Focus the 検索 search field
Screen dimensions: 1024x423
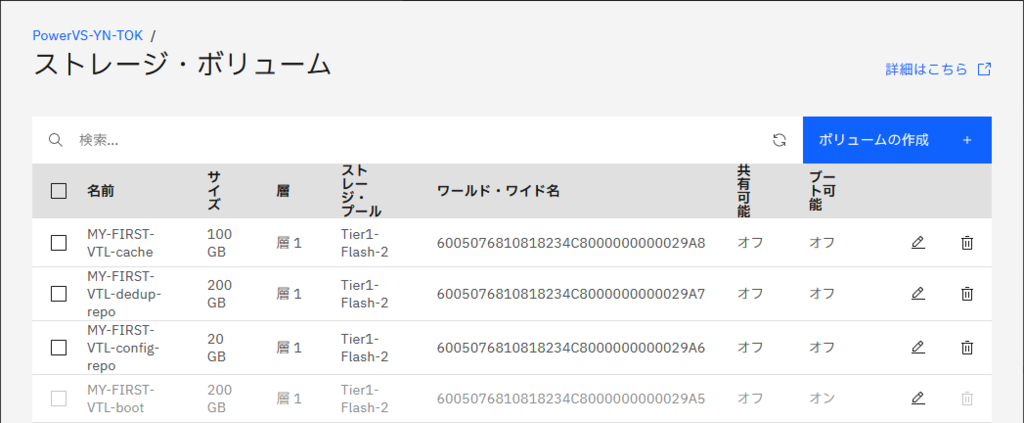(418, 140)
